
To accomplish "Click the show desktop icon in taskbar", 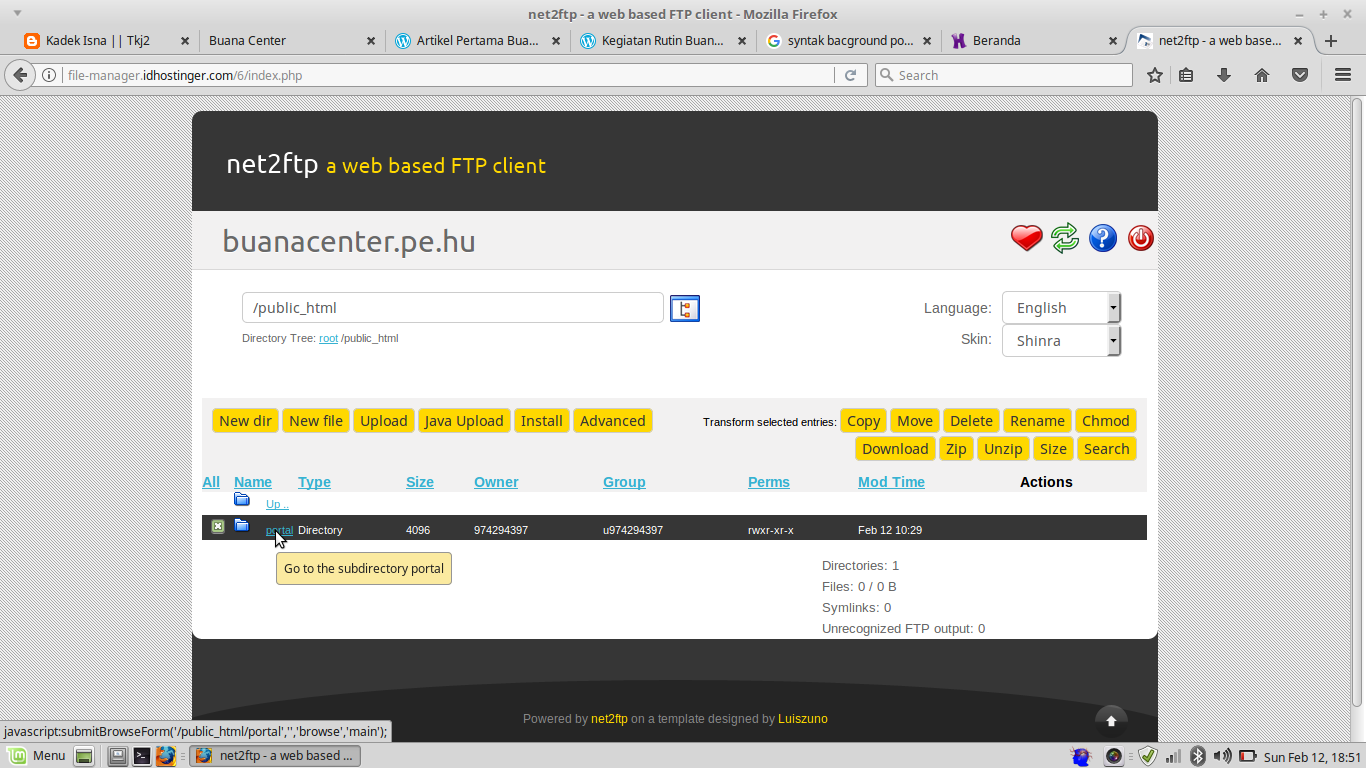I will pyautogui.click(x=84, y=756).
